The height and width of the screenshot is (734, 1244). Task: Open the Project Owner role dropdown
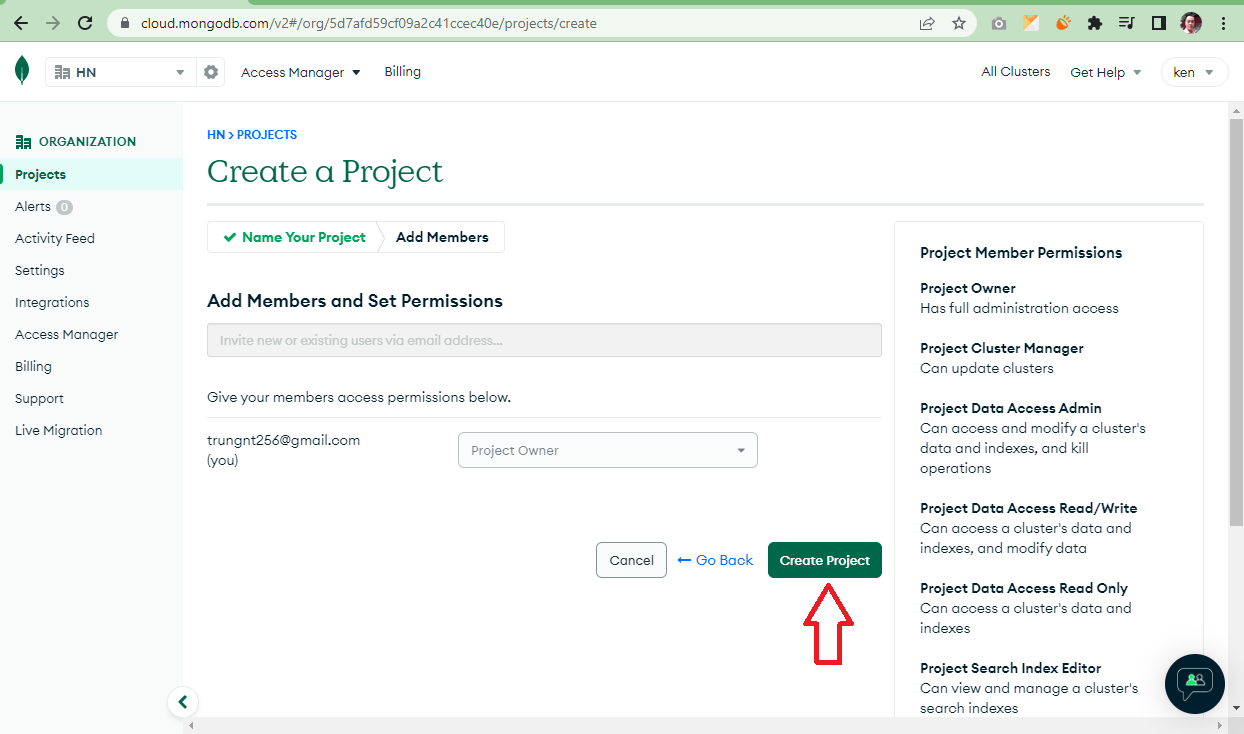(x=607, y=450)
